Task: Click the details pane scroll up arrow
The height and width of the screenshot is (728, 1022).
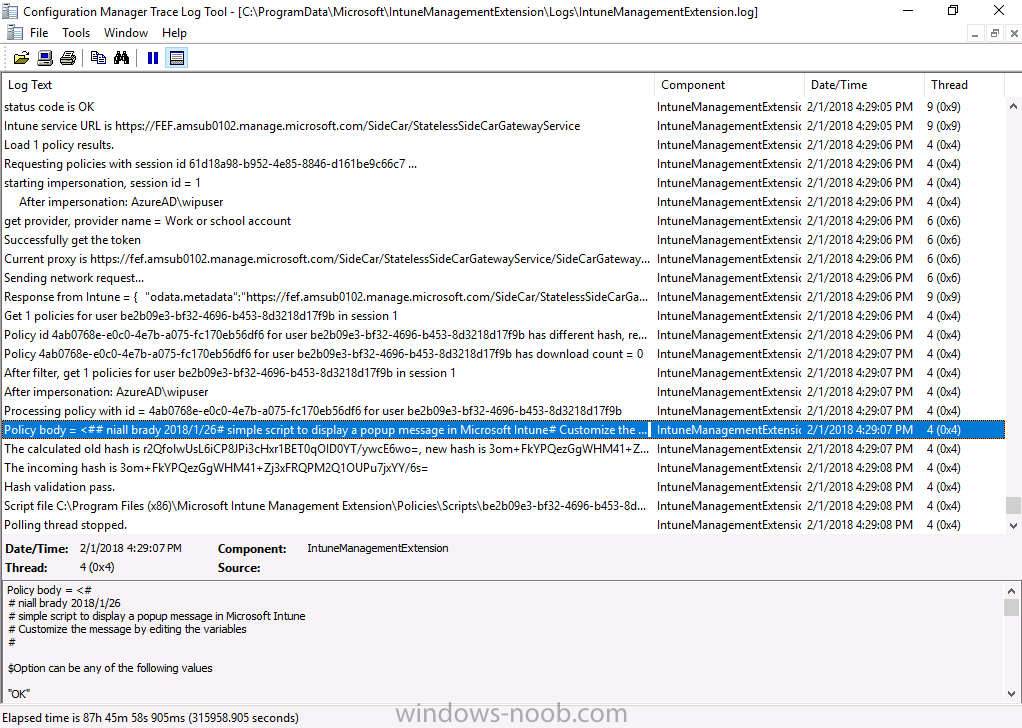Action: (x=1012, y=591)
